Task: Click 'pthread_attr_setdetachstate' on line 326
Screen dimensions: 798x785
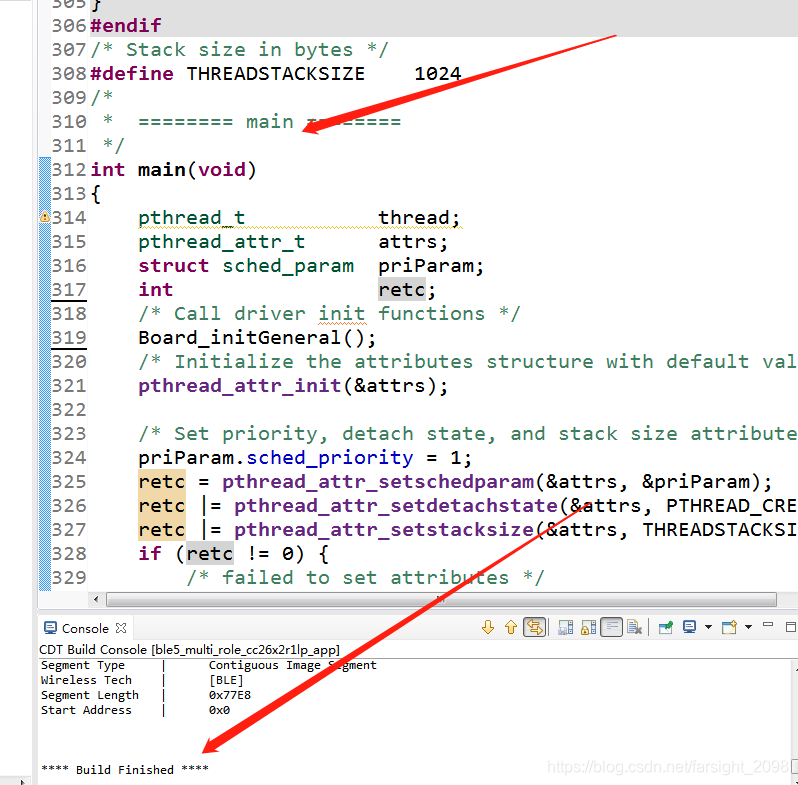Action: [396, 506]
